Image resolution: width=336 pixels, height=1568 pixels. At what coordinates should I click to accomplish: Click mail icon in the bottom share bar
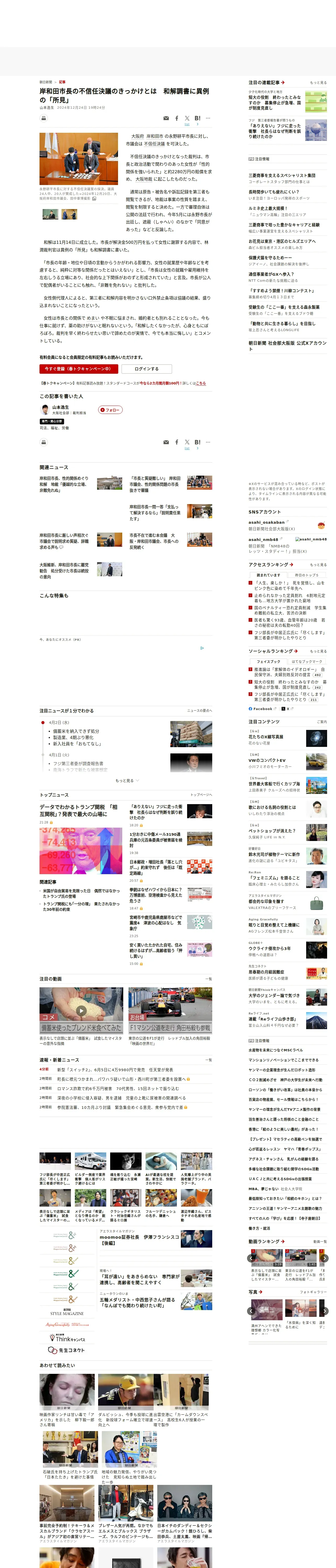pyautogui.click(x=166, y=442)
